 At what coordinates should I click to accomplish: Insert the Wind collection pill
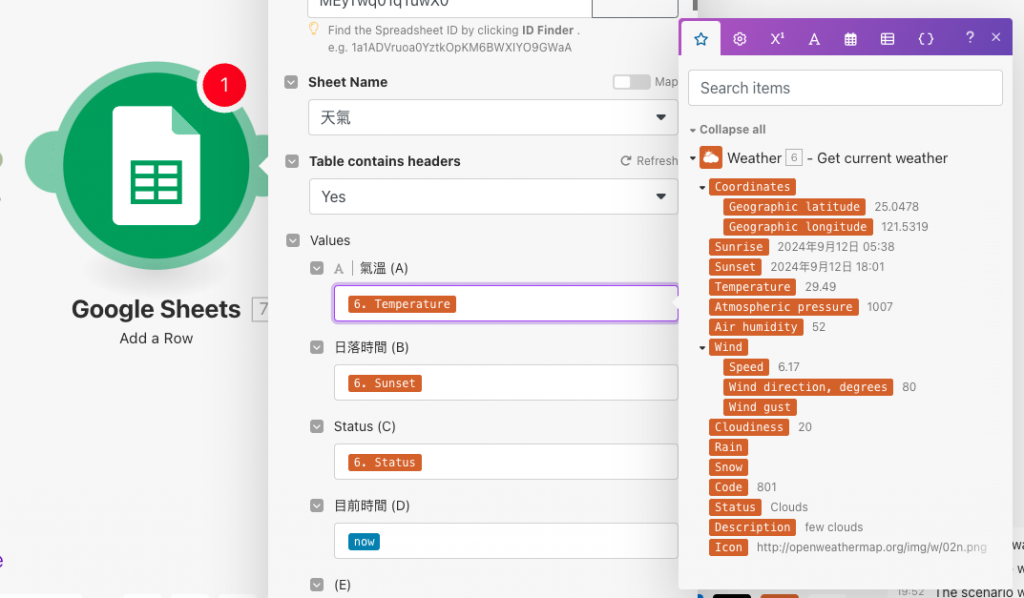[x=728, y=347]
